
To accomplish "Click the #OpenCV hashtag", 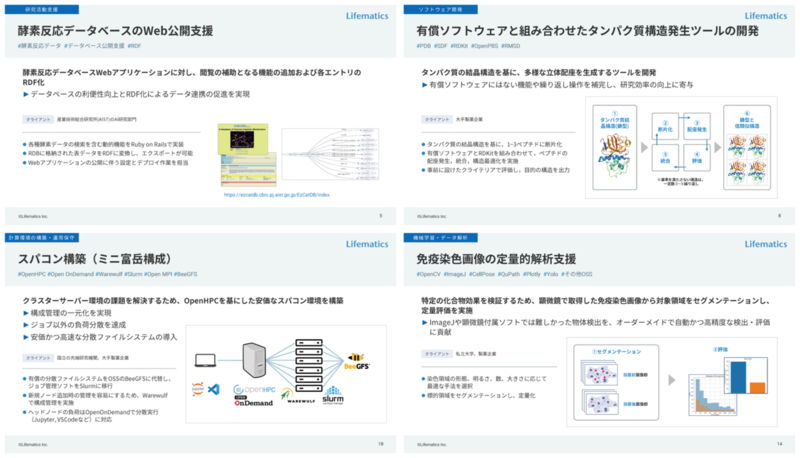I will (x=429, y=274).
